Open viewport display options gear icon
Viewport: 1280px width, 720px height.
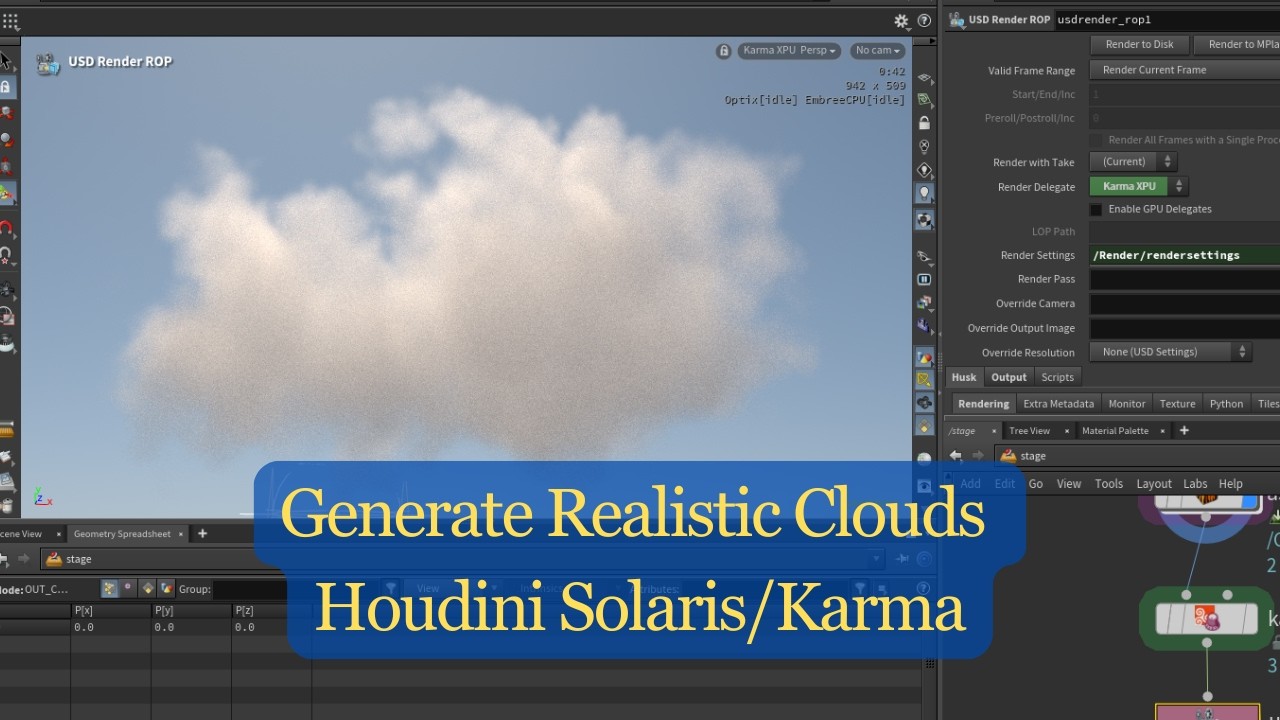(901, 20)
